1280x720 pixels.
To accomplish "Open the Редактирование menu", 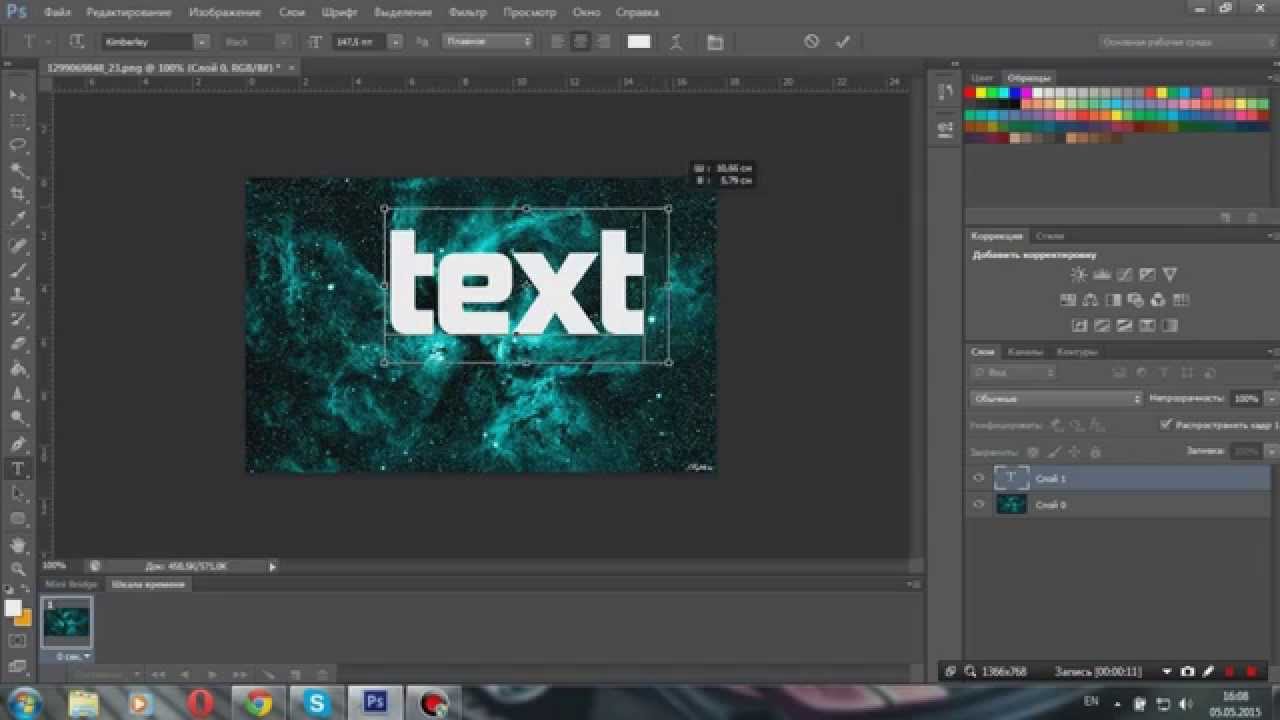I will (x=131, y=13).
